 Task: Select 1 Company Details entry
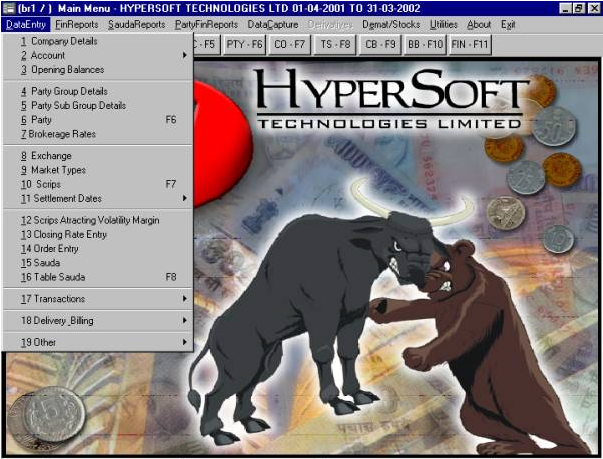tap(98, 41)
